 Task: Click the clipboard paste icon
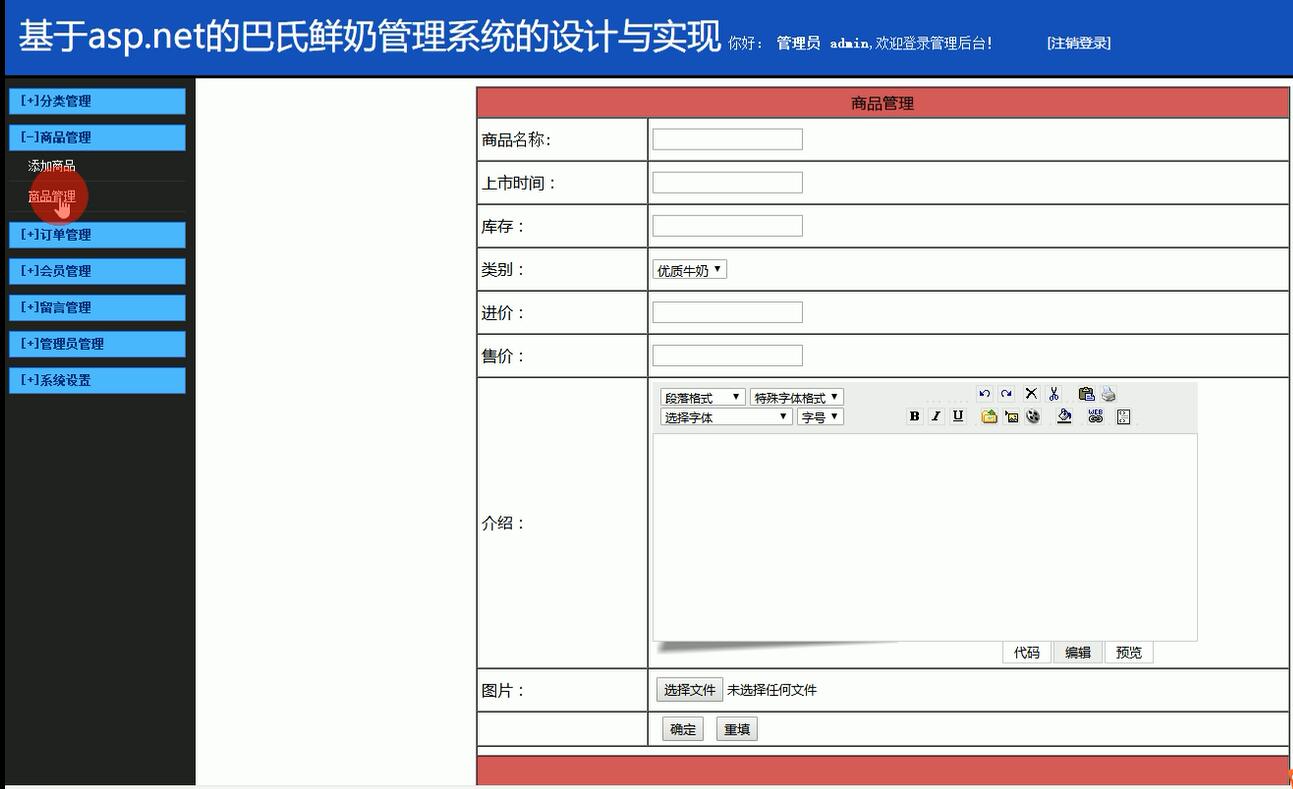[x=1086, y=394]
